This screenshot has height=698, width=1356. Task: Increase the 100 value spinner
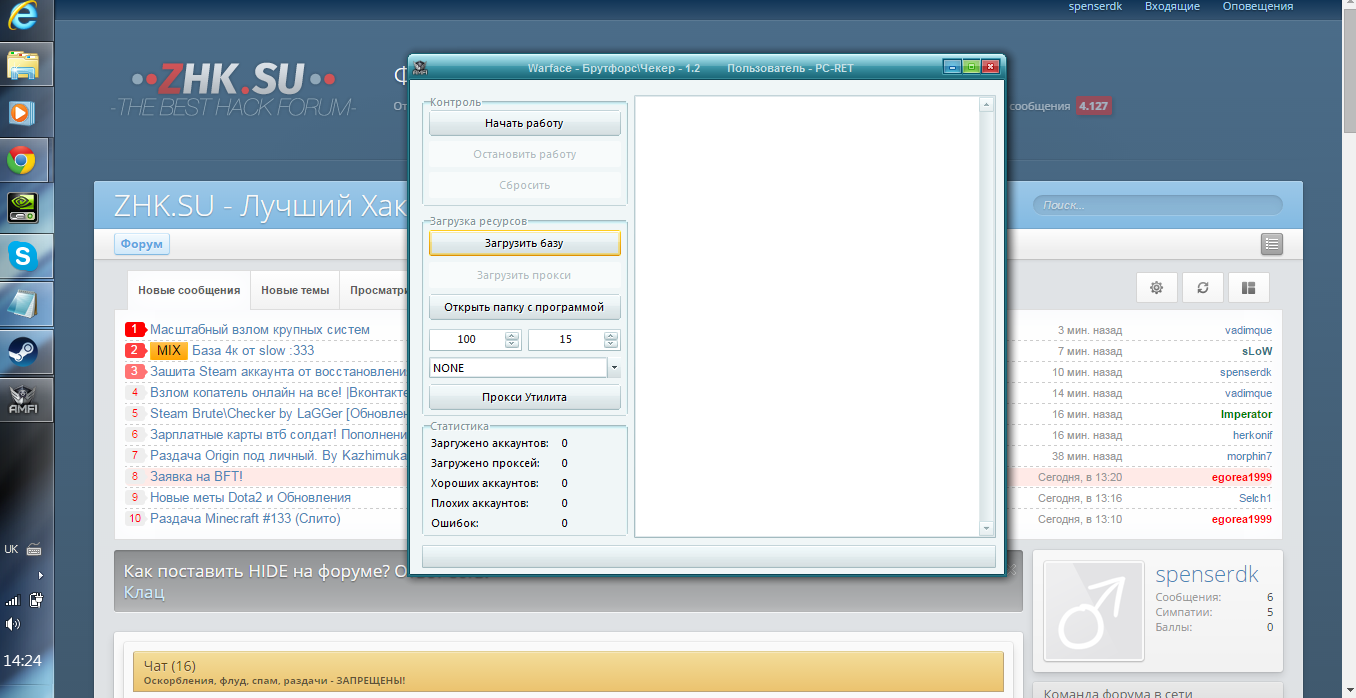pos(513,335)
